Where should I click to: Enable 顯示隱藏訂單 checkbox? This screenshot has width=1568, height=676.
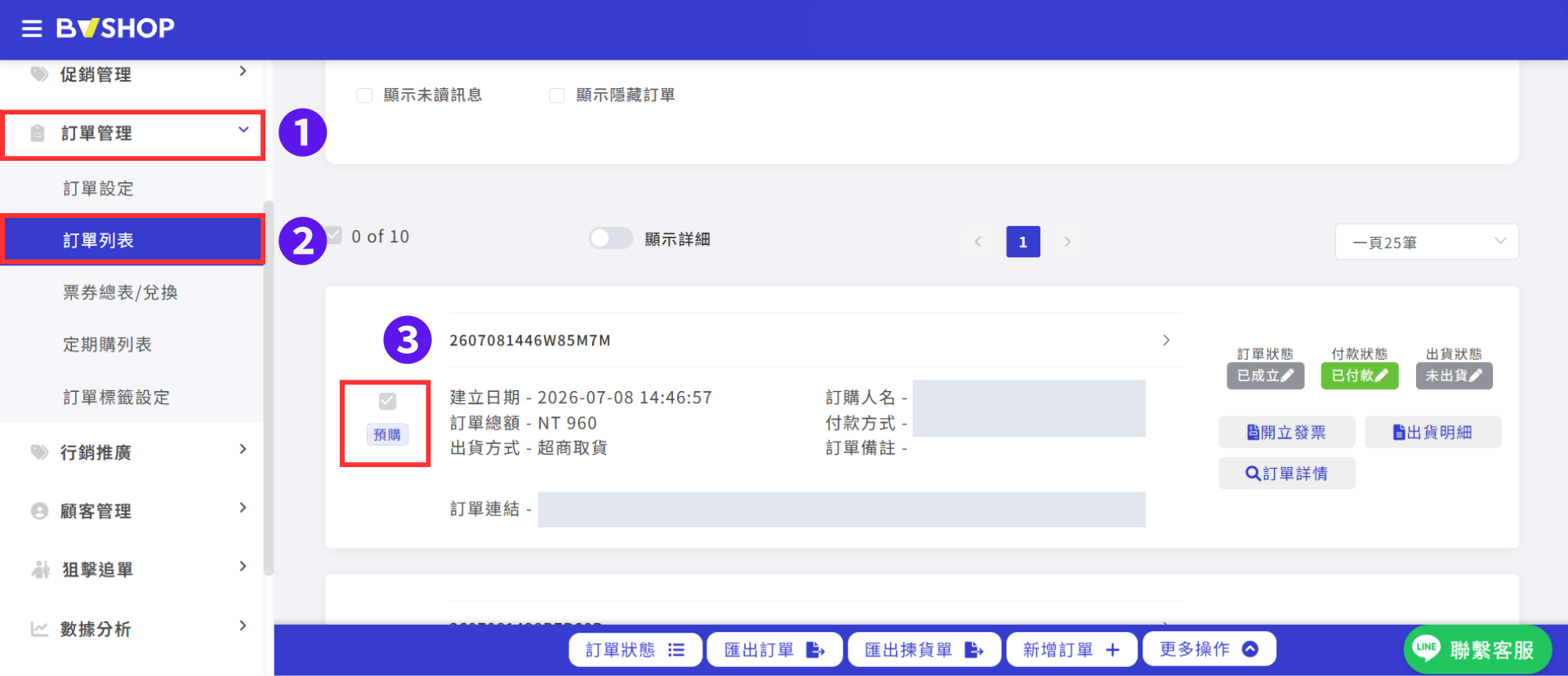557,96
